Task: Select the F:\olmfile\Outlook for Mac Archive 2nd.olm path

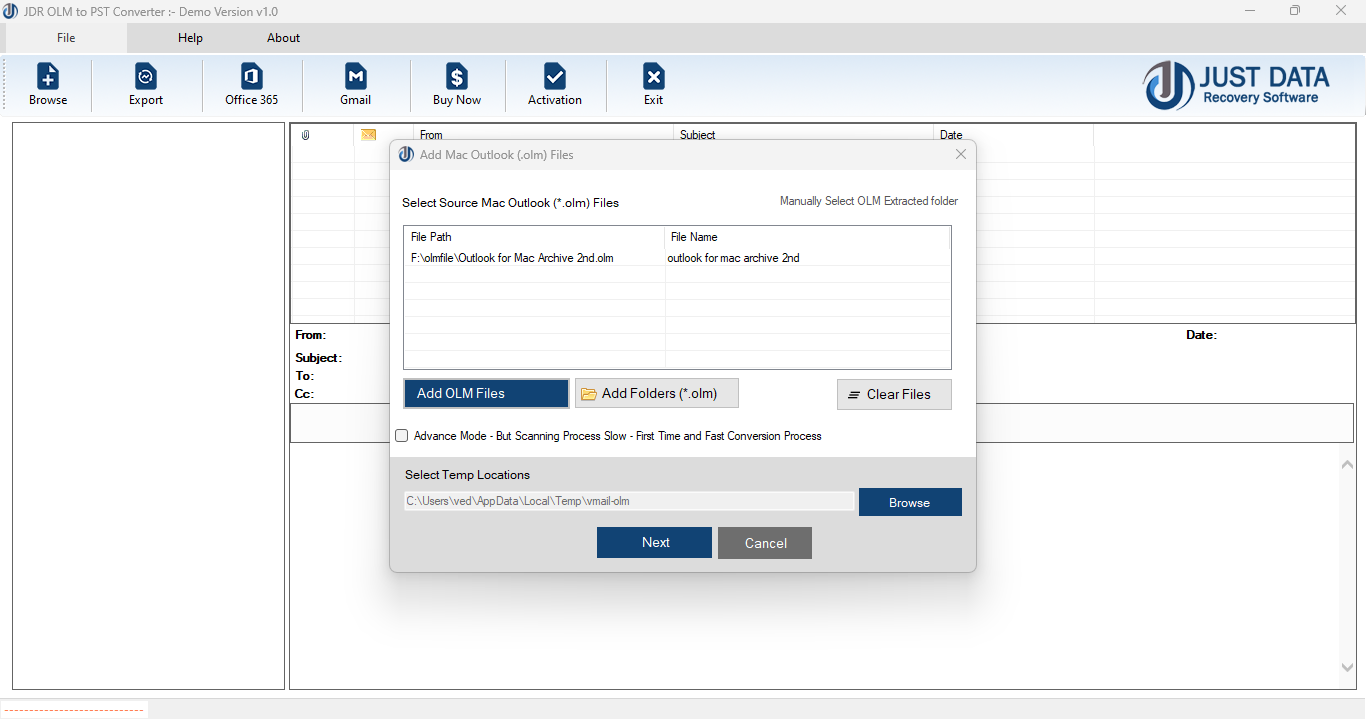Action: (x=512, y=258)
